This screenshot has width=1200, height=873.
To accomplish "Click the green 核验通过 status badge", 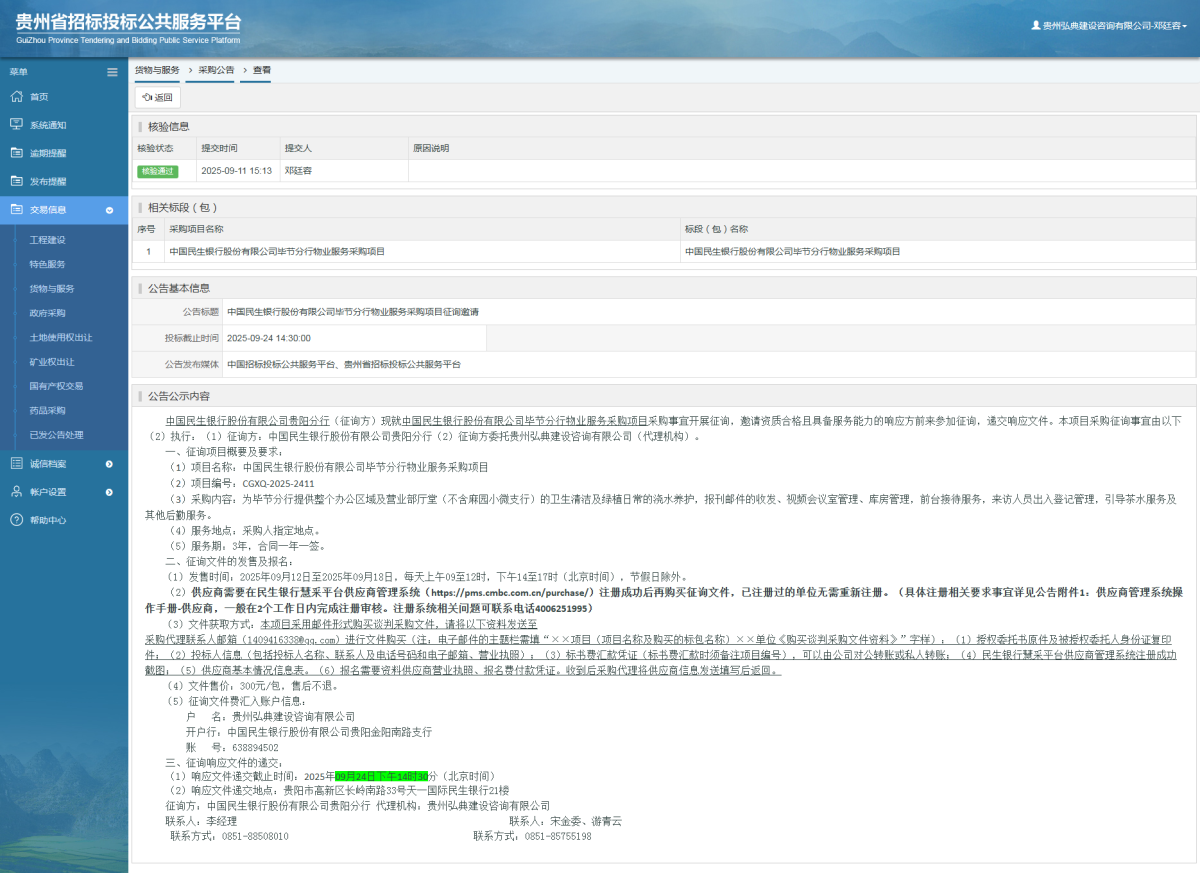I will [x=158, y=171].
